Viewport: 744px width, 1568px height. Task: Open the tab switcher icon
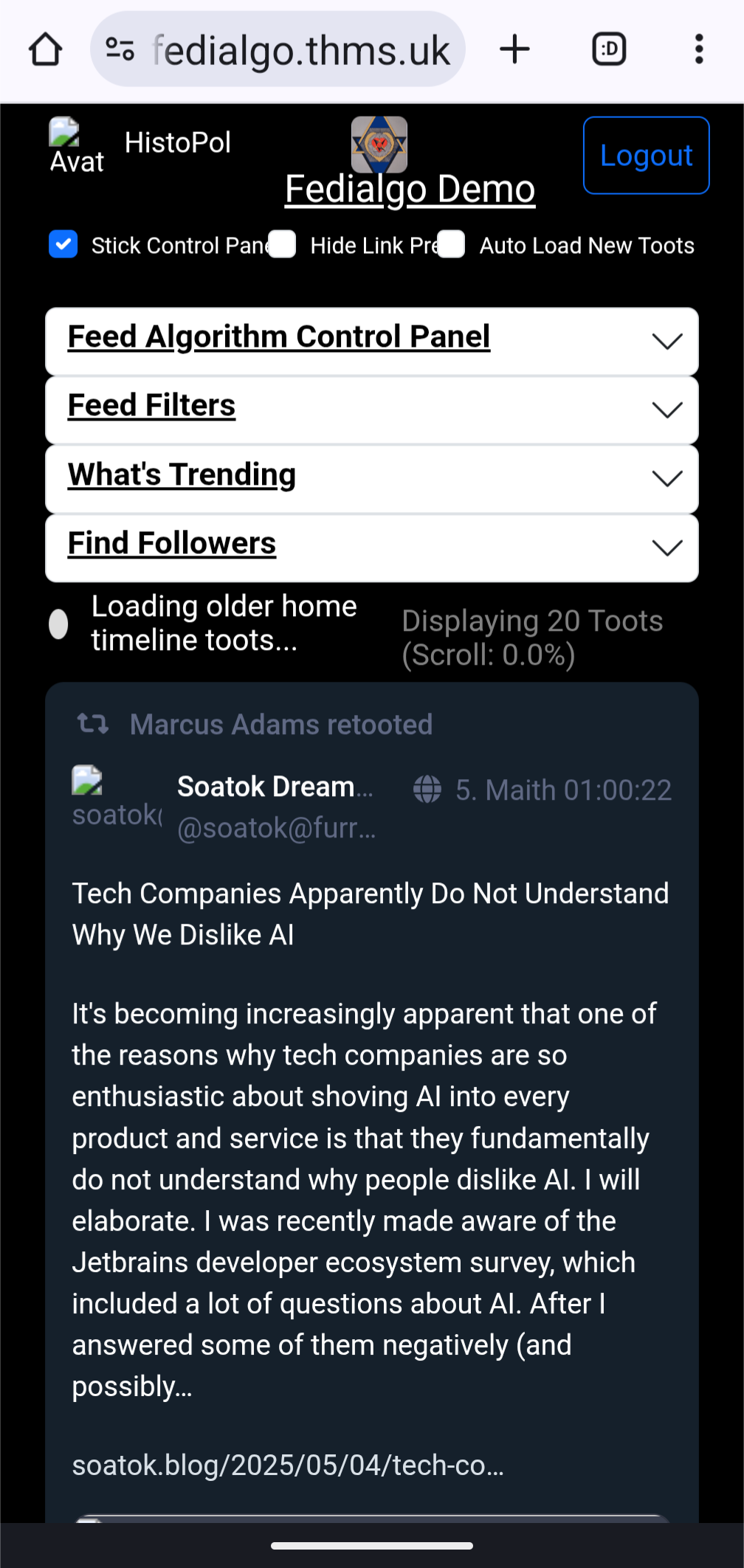point(609,49)
